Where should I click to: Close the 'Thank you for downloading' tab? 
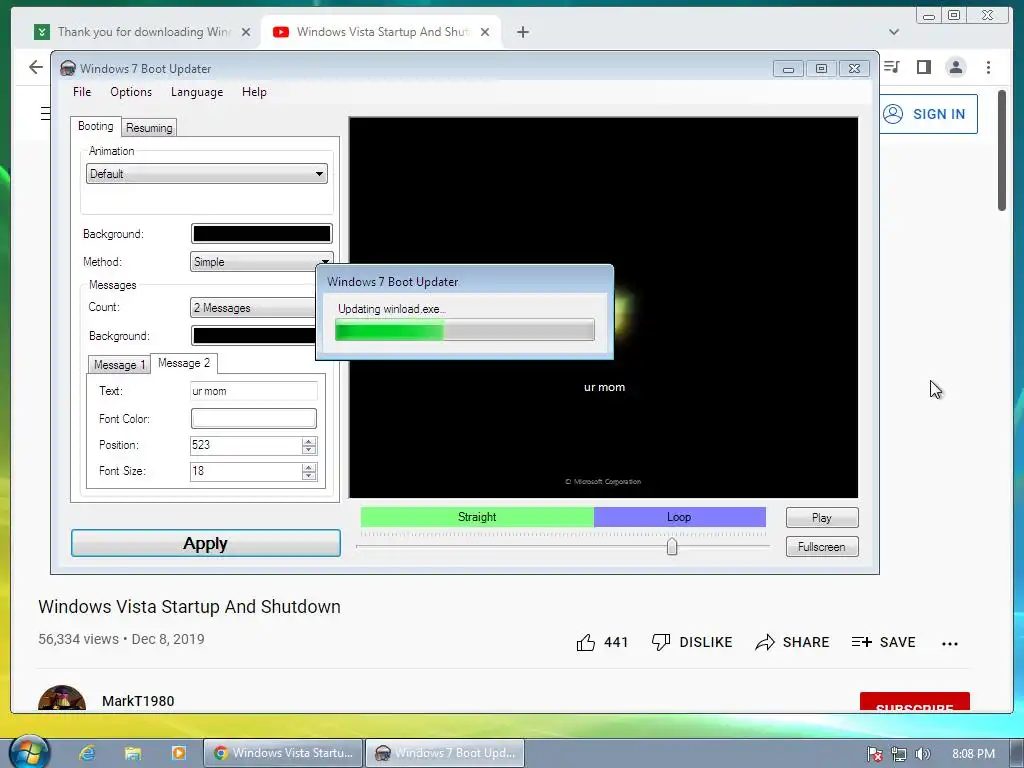click(246, 32)
